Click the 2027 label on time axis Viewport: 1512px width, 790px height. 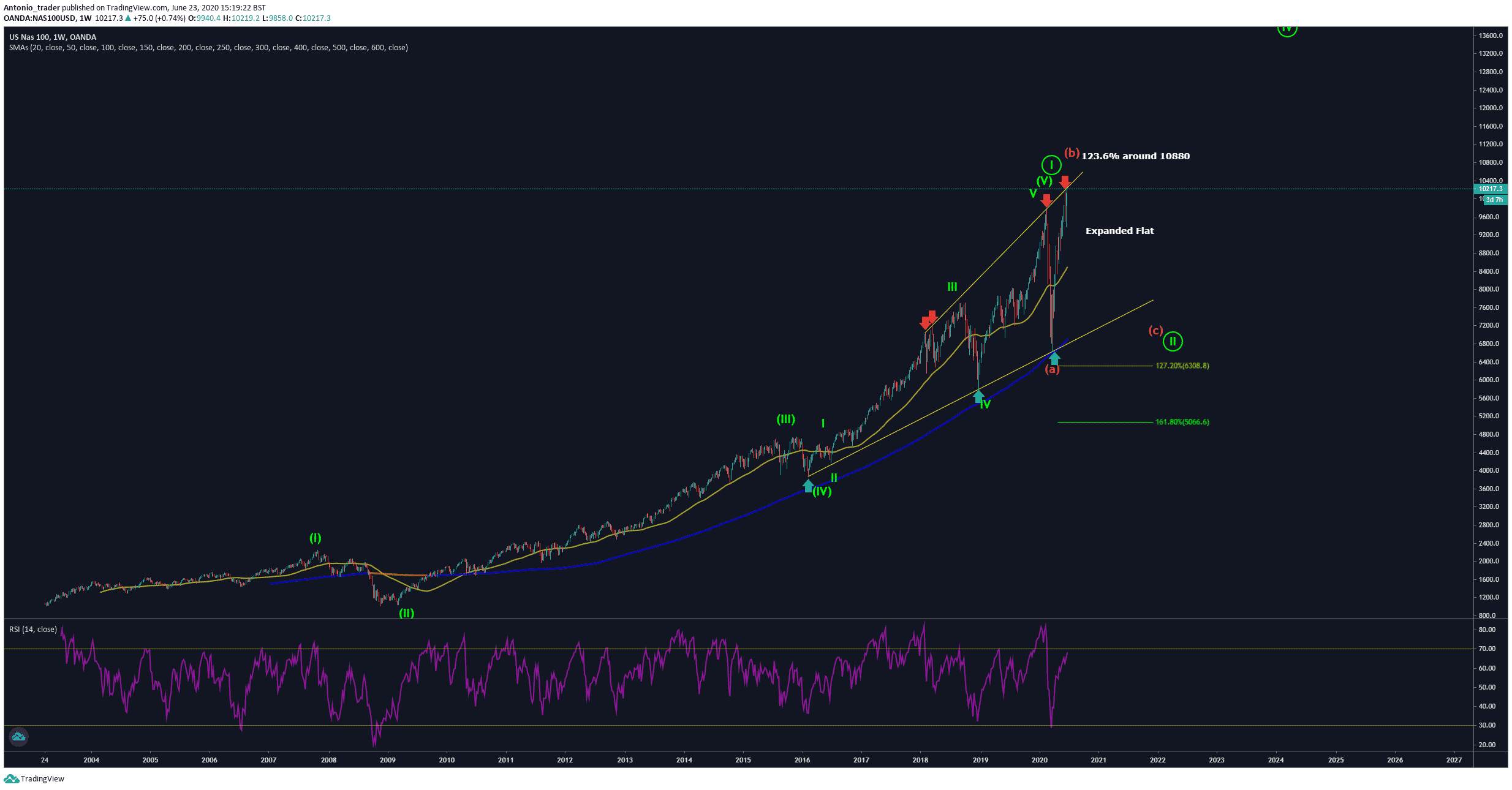tap(1454, 760)
